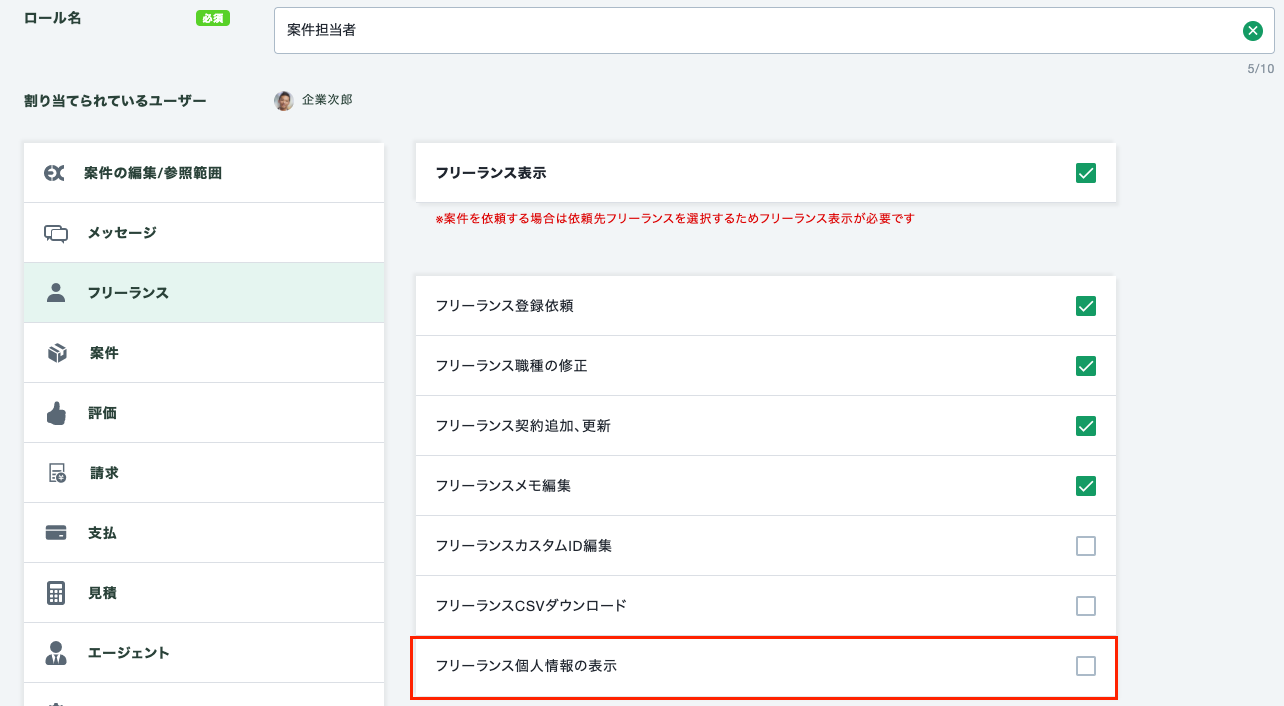The image size is (1284, 706).
Task: Enable フリーランス個人情報の表示 checkbox
Action: (1086, 666)
